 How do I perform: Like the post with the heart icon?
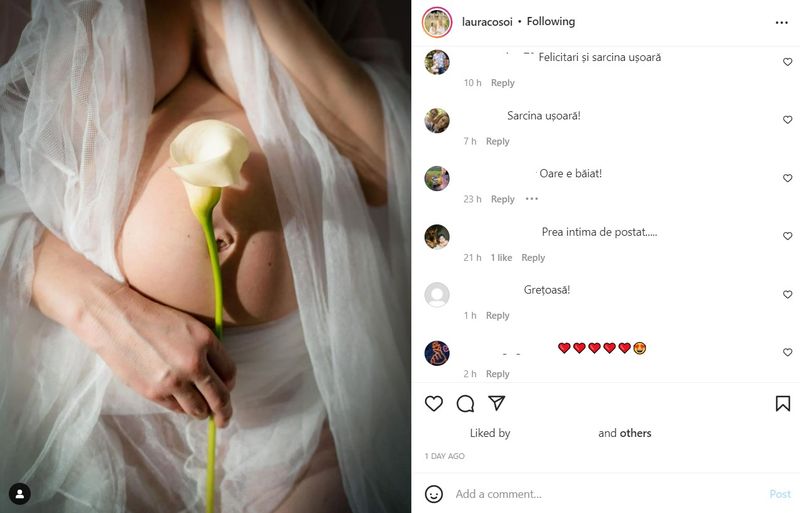coord(434,404)
